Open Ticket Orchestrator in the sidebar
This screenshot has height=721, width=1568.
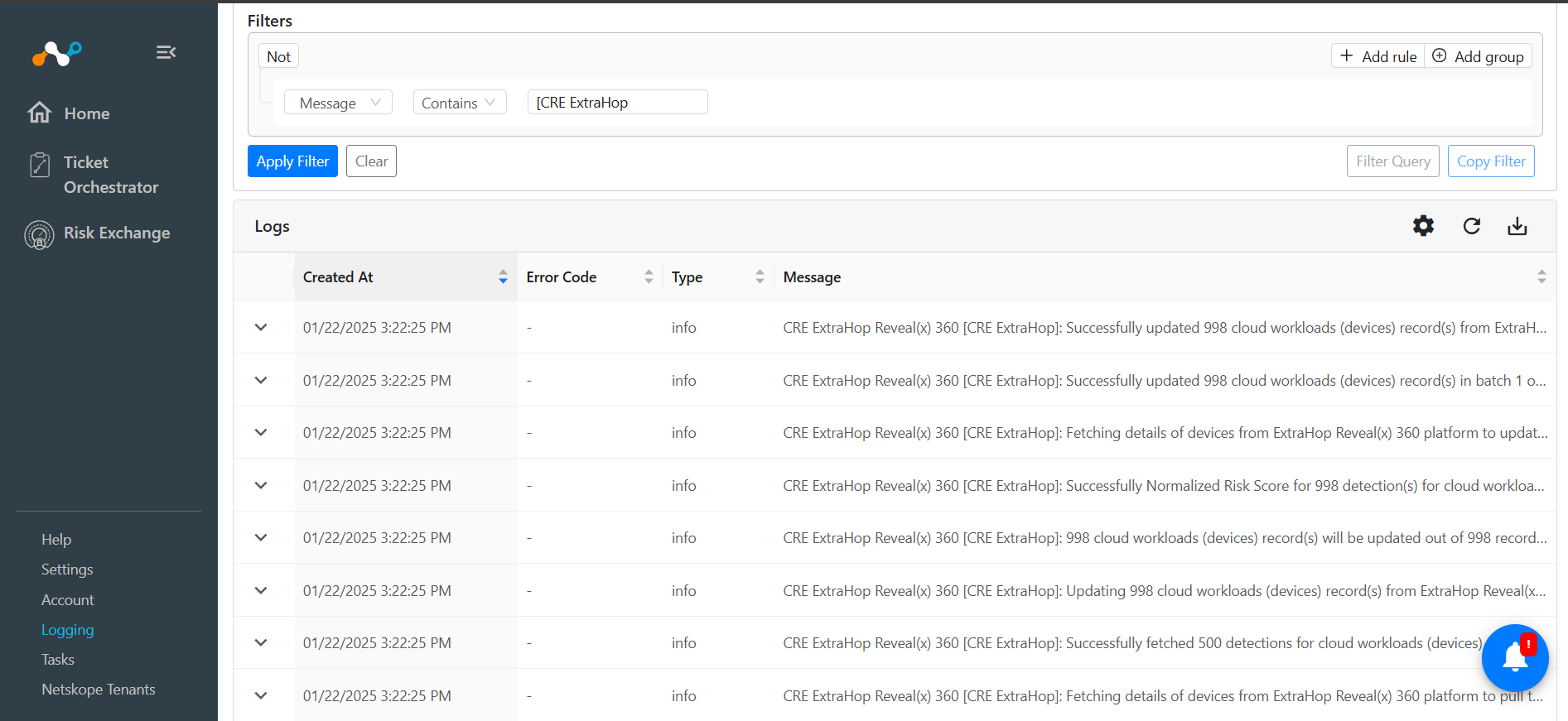coord(111,175)
